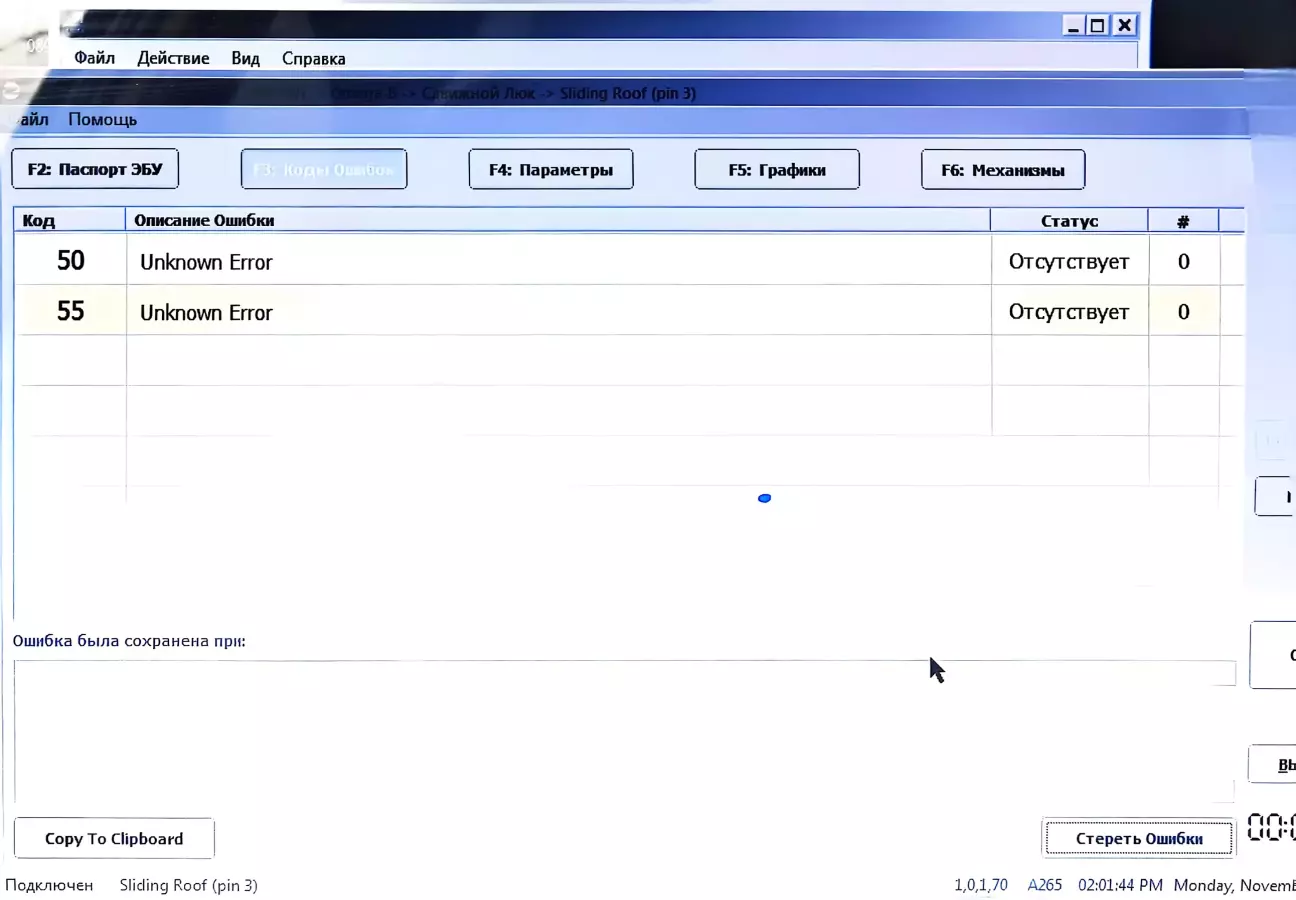Image resolution: width=1296 pixels, height=900 pixels.
Task: Go to F6: Механизмы
Action: tap(1002, 170)
